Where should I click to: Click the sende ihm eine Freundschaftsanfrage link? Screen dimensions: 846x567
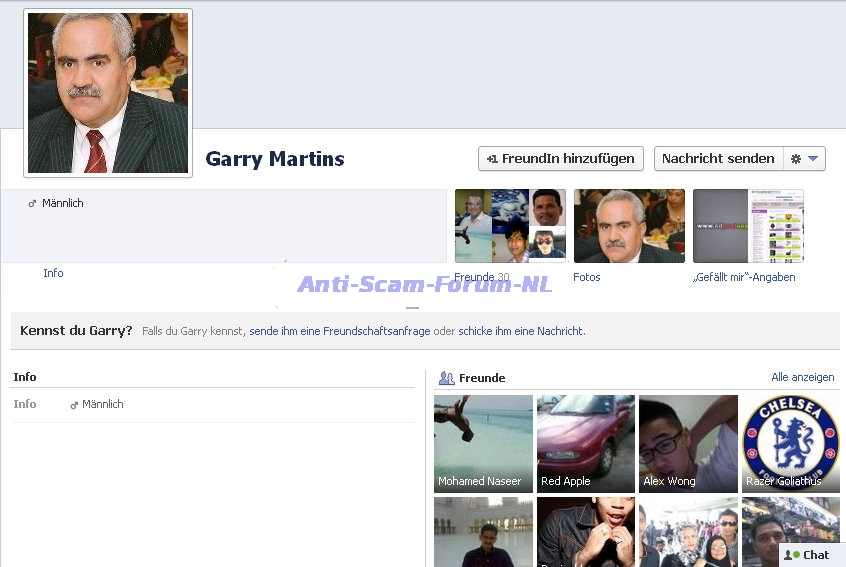tap(338, 331)
